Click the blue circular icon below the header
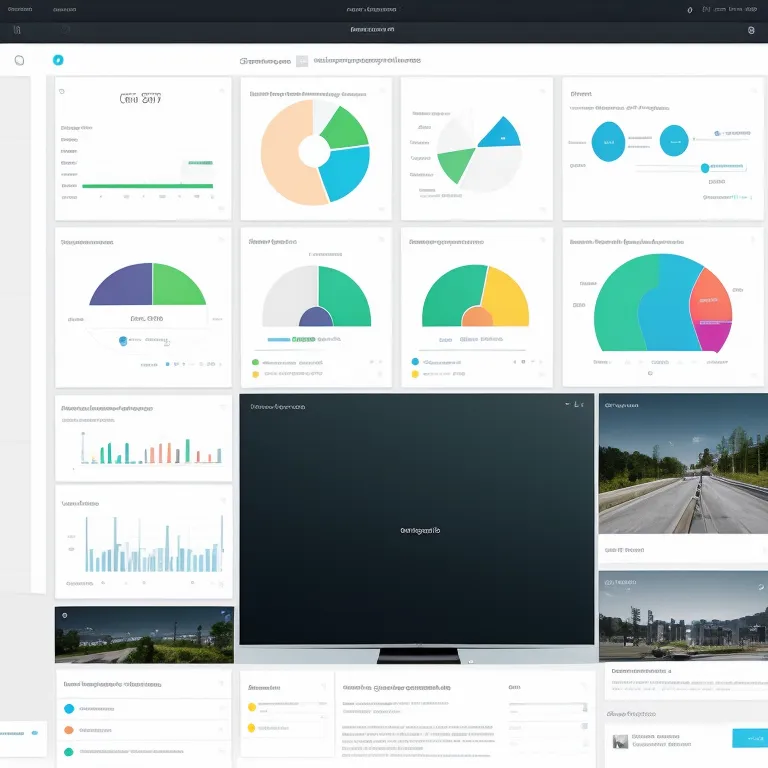Image resolution: width=768 pixels, height=768 pixels. pyautogui.click(x=58, y=60)
